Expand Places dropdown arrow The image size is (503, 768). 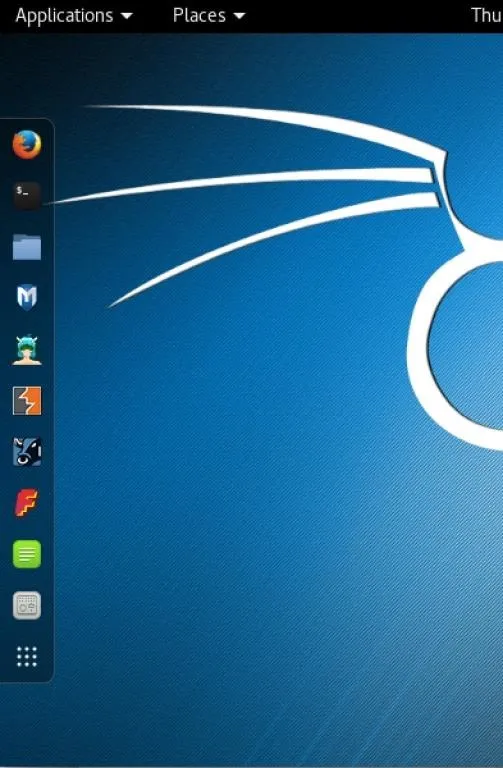(240, 16)
